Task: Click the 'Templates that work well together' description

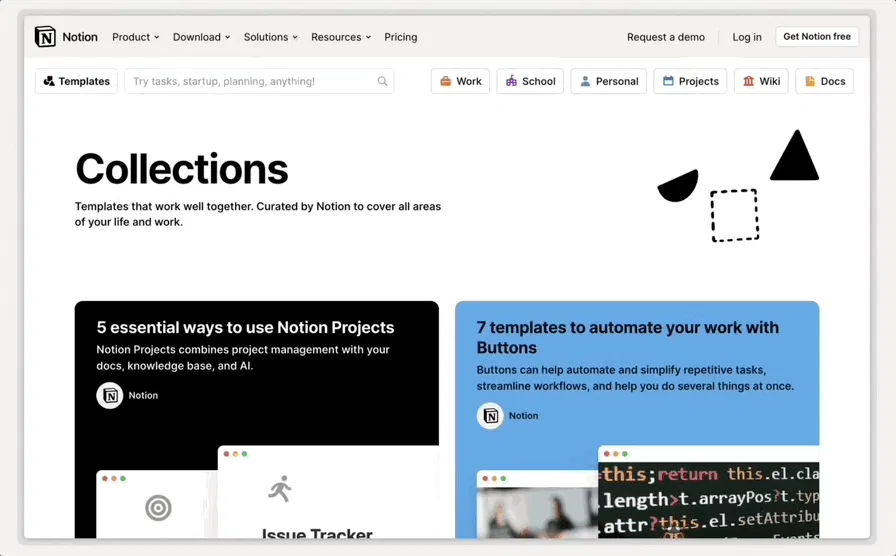Action: (258, 214)
